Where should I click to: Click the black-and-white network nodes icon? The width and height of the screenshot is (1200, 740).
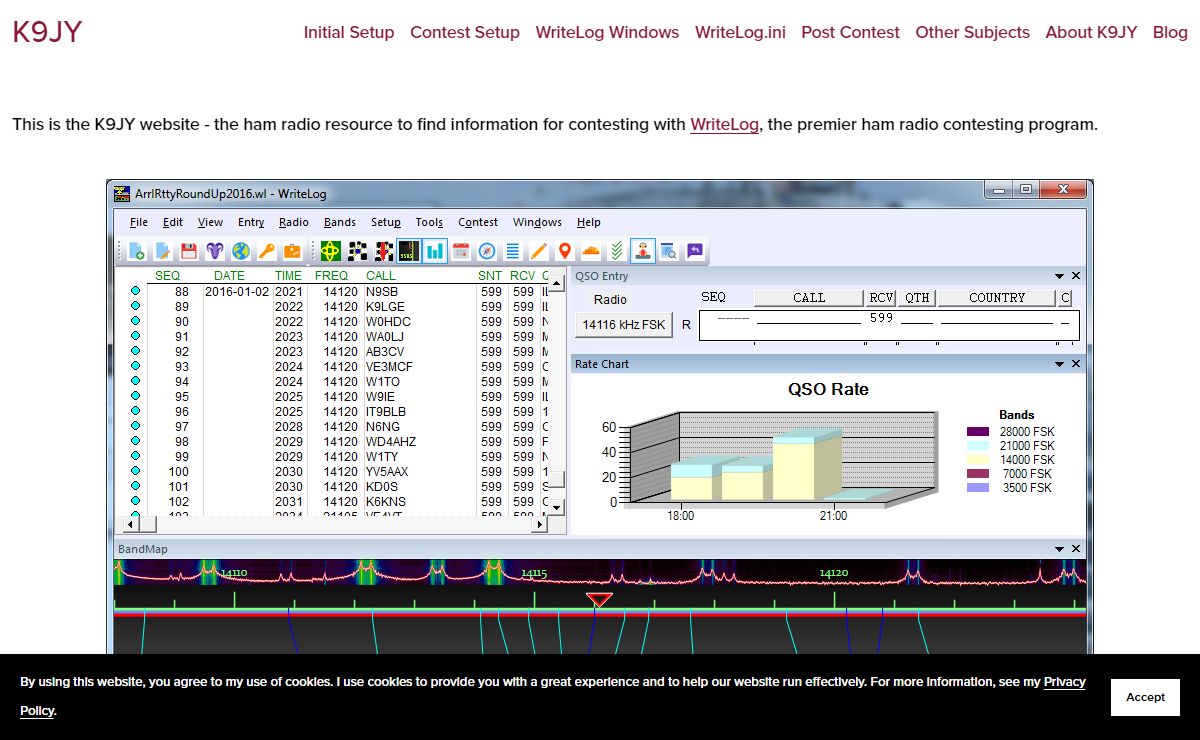pos(357,251)
